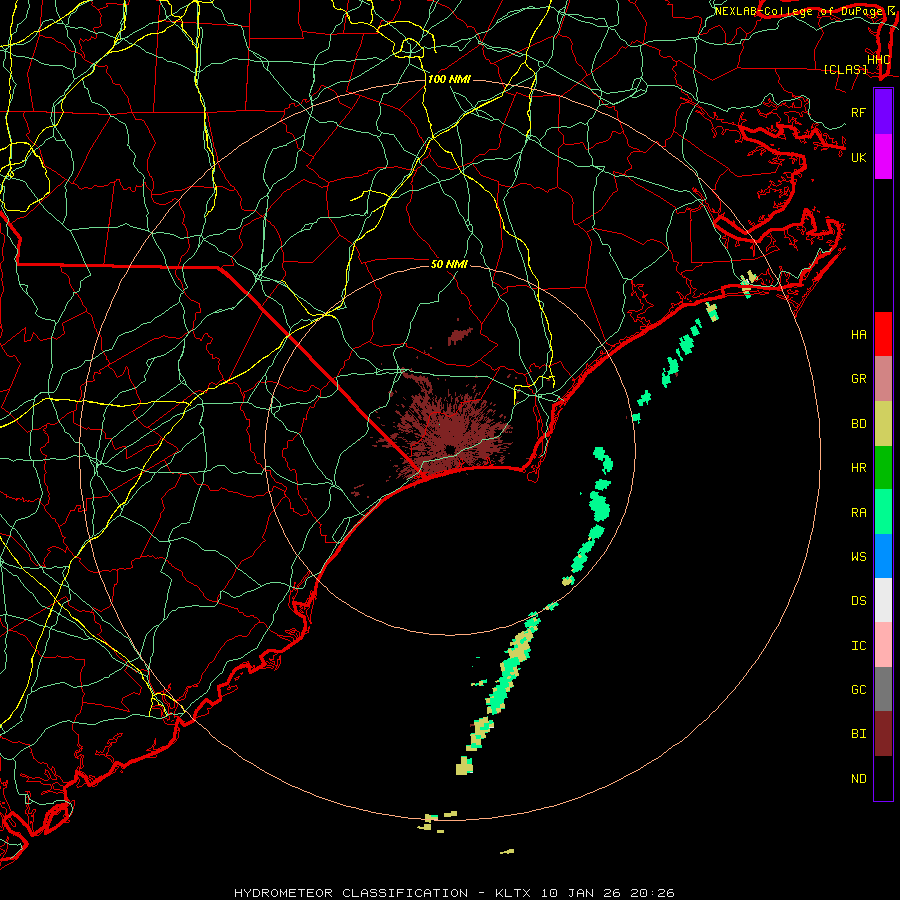900x900 pixels.
Task: Click the HHC product label
Action: (x=879, y=60)
